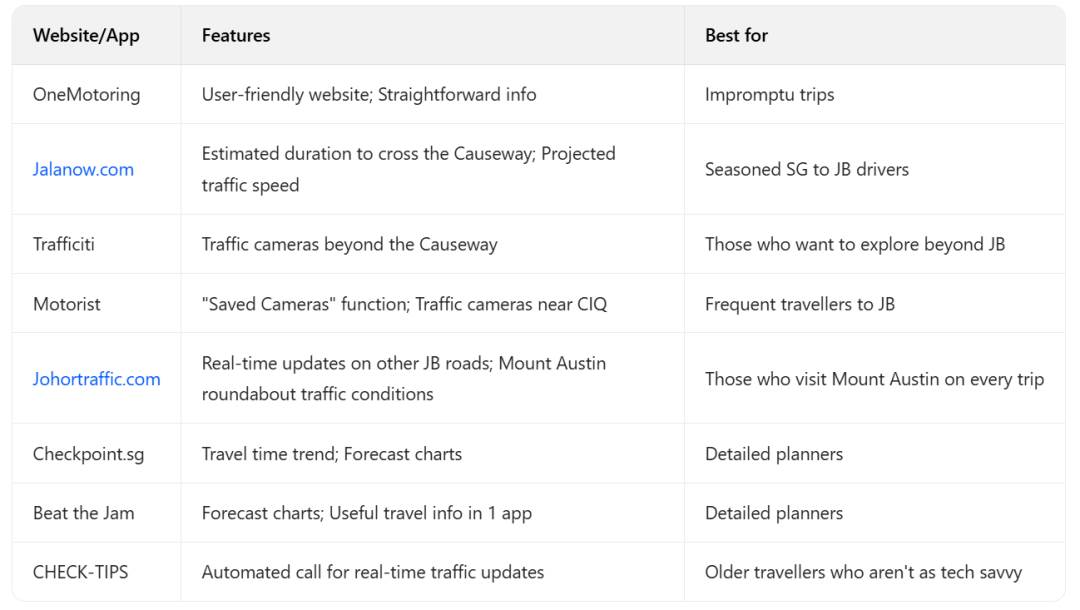The image size is (1080, 610).
Task: Open the Johortraffic.com link
Action: (x=96, y=379)
